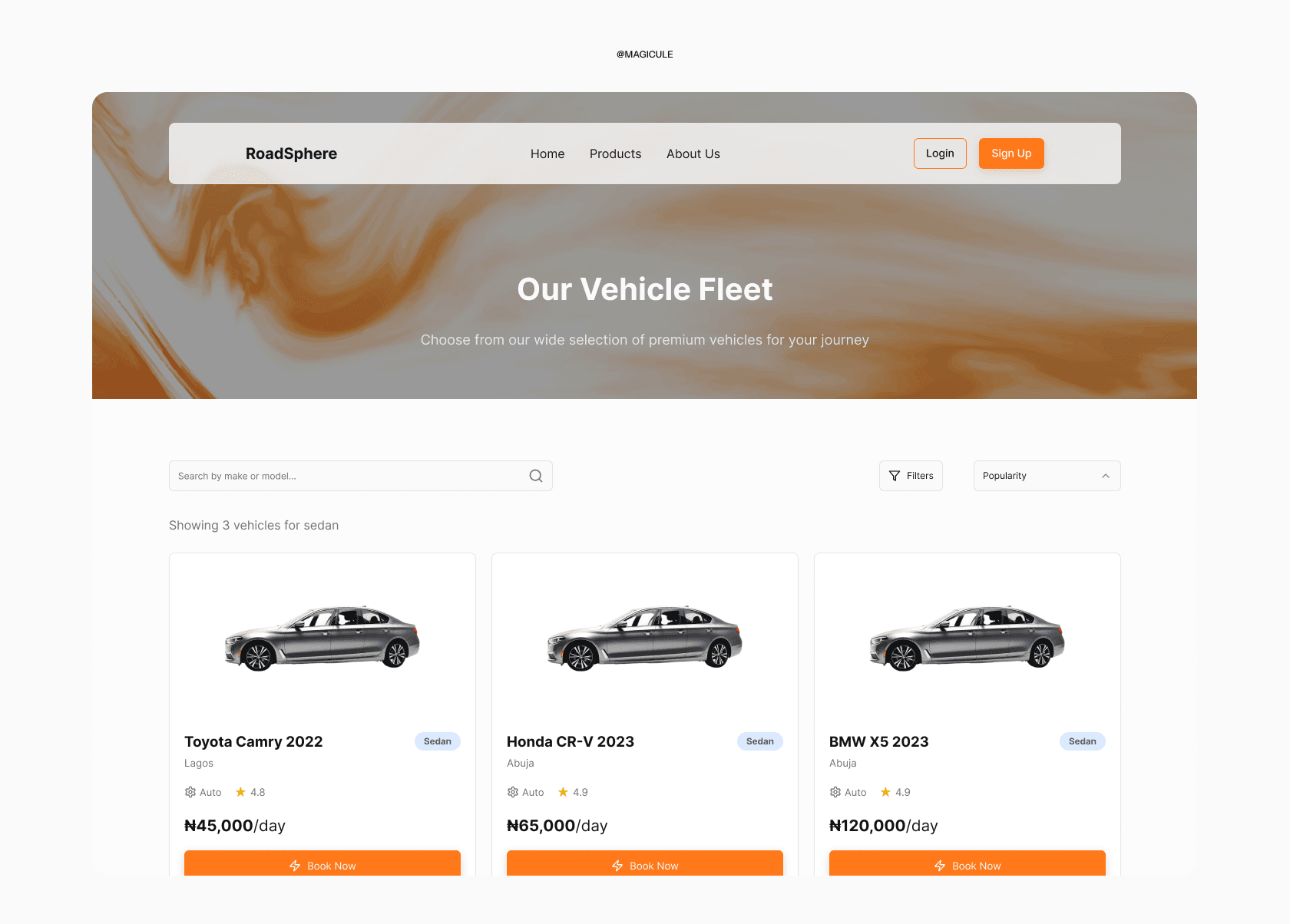
Task: Click the BMW X5 2023 title
Action: (879, 741)
